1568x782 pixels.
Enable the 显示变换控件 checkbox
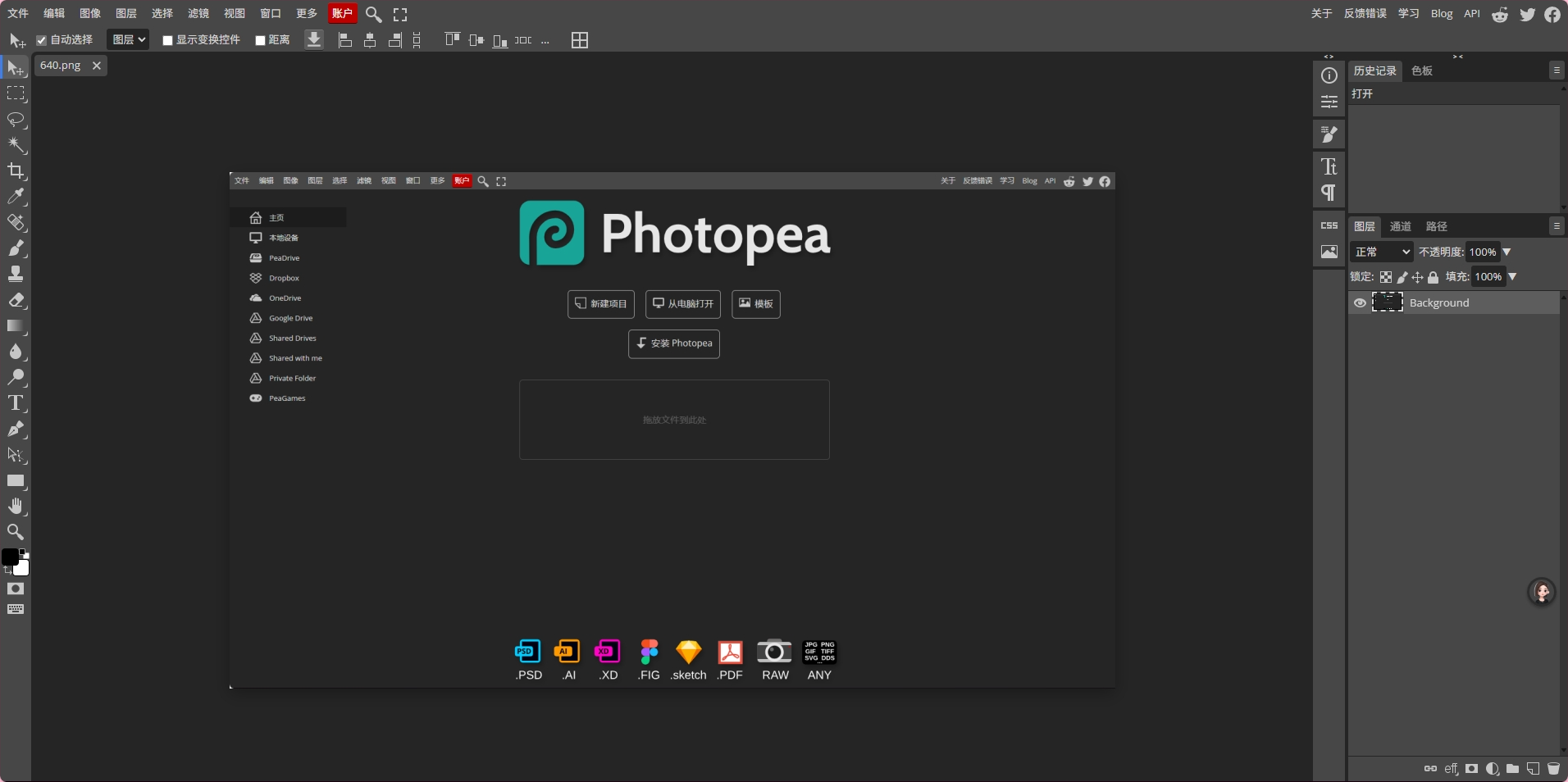pos(167,40)
